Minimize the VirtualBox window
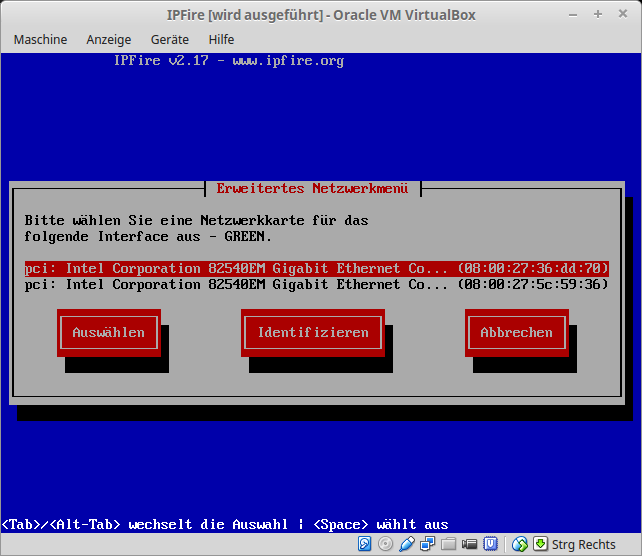The width and height of the screenshot is (642, 556). click(x=573, y=15)
